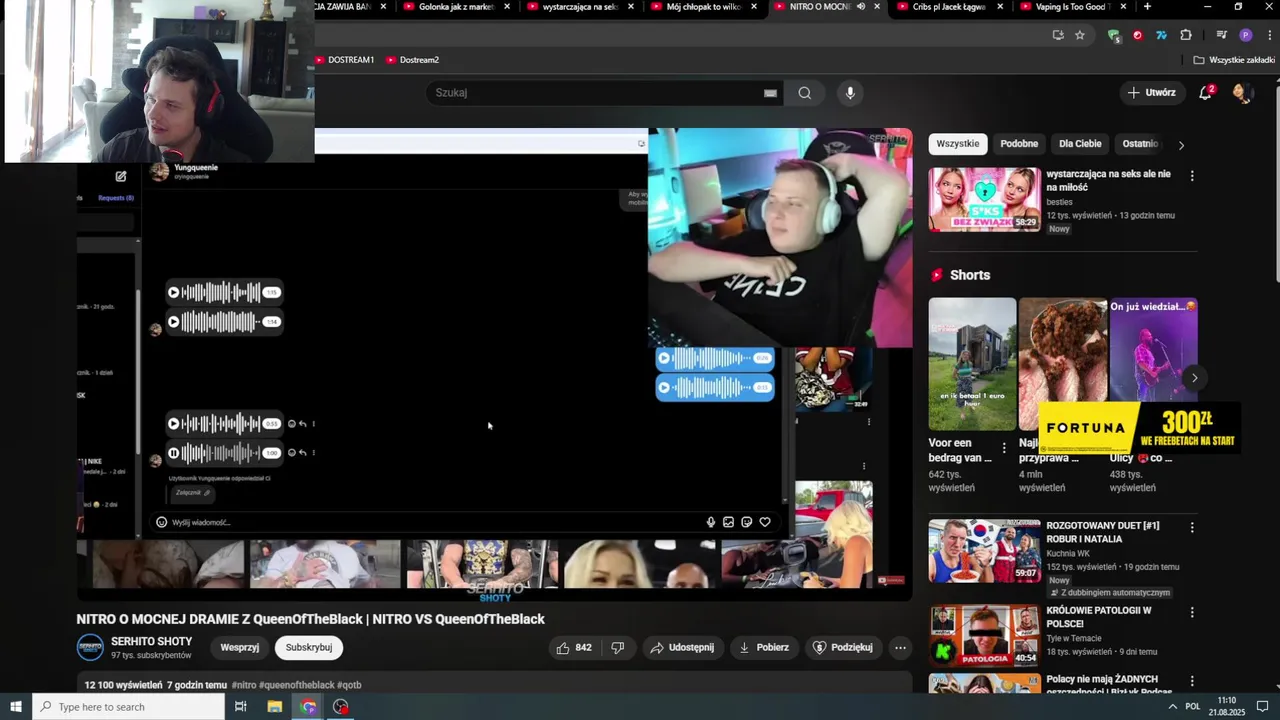The height and width of the screenshot is (720, 1280).
Task: Switch to 'Cribs pl Jacek Łągwa' tab
Action: pyautogui.click(x=949, y=7)
